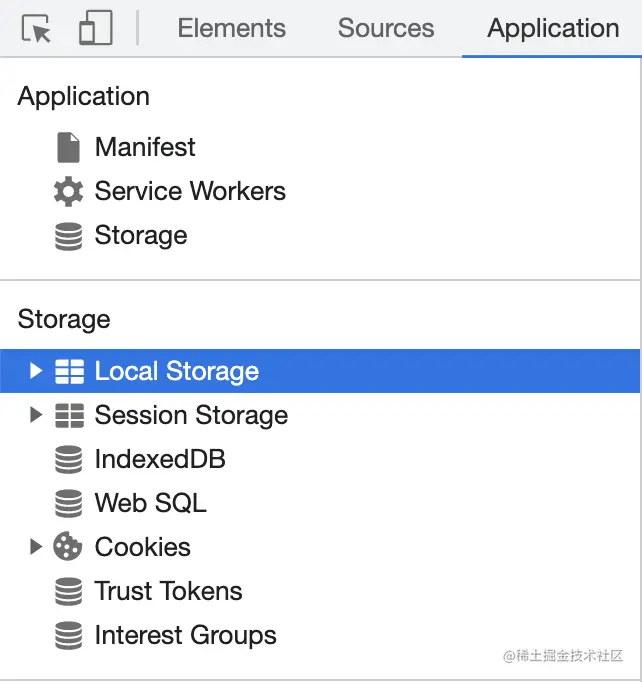
Task: Select the Application tab
Action: (553, 29)
